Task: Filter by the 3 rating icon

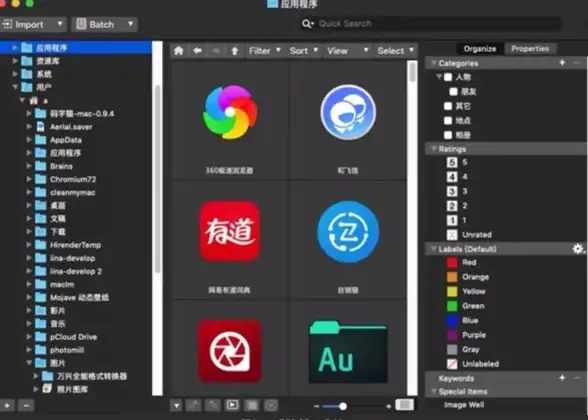Action: (452, 191)
